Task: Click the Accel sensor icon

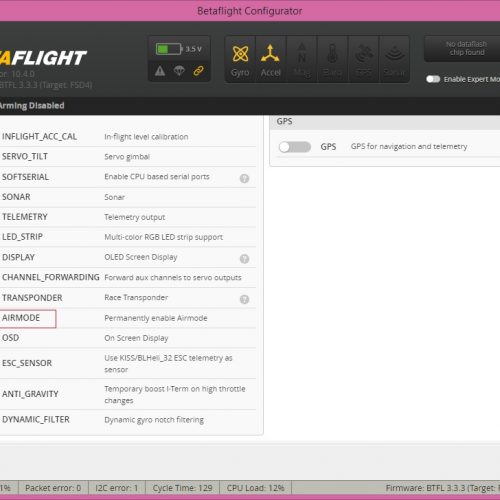Action: pyautogui.click(x=270, y=60)
